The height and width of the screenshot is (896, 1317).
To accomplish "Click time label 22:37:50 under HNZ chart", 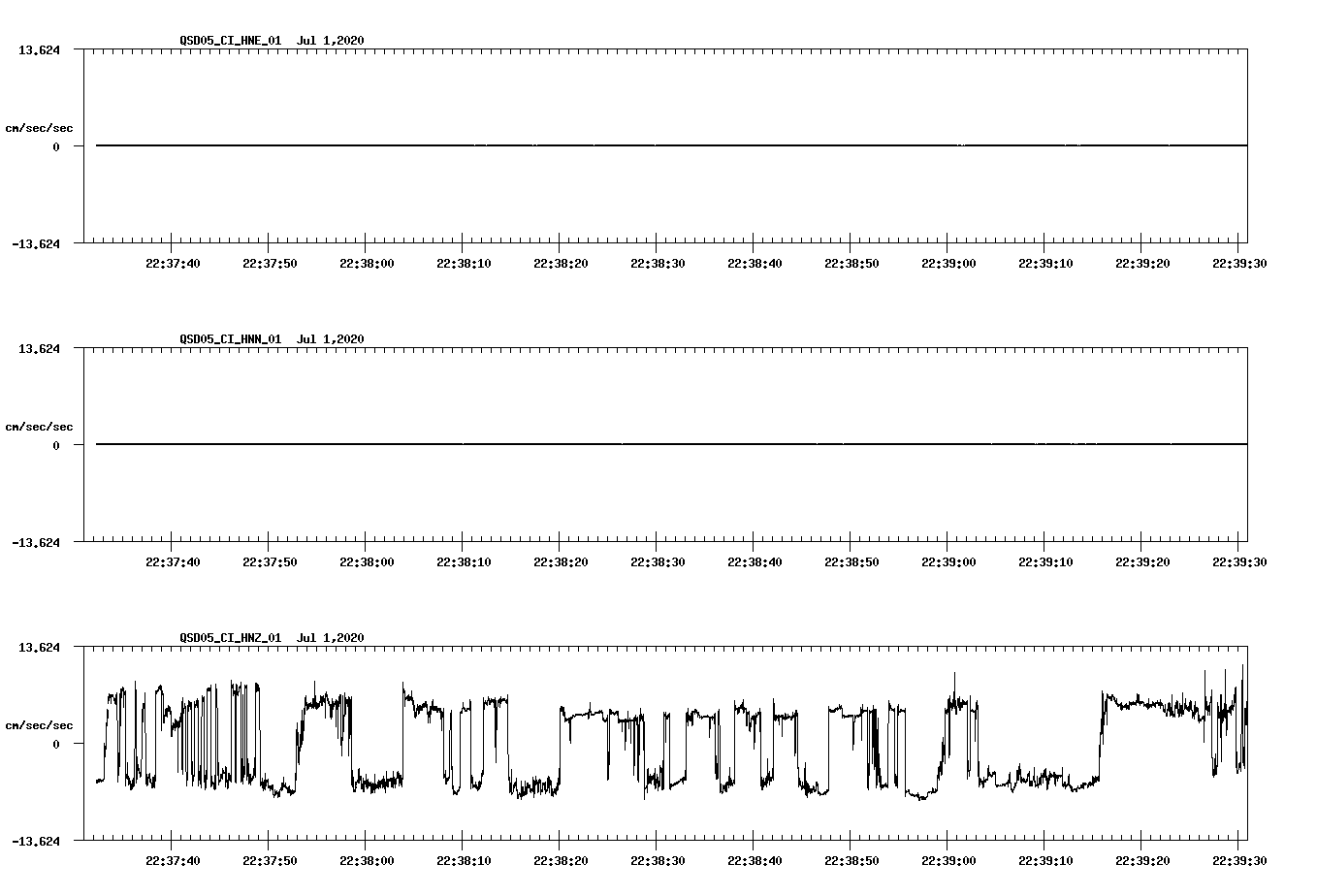I will (x=270, y=860).
